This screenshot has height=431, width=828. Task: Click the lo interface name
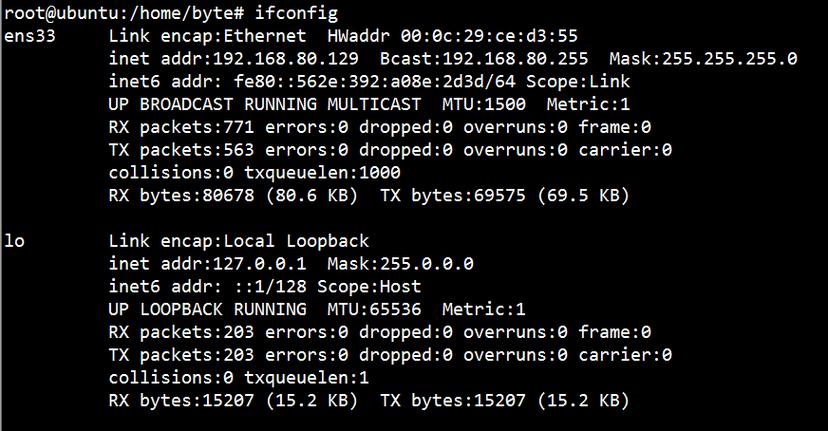[x=14, y=241]
